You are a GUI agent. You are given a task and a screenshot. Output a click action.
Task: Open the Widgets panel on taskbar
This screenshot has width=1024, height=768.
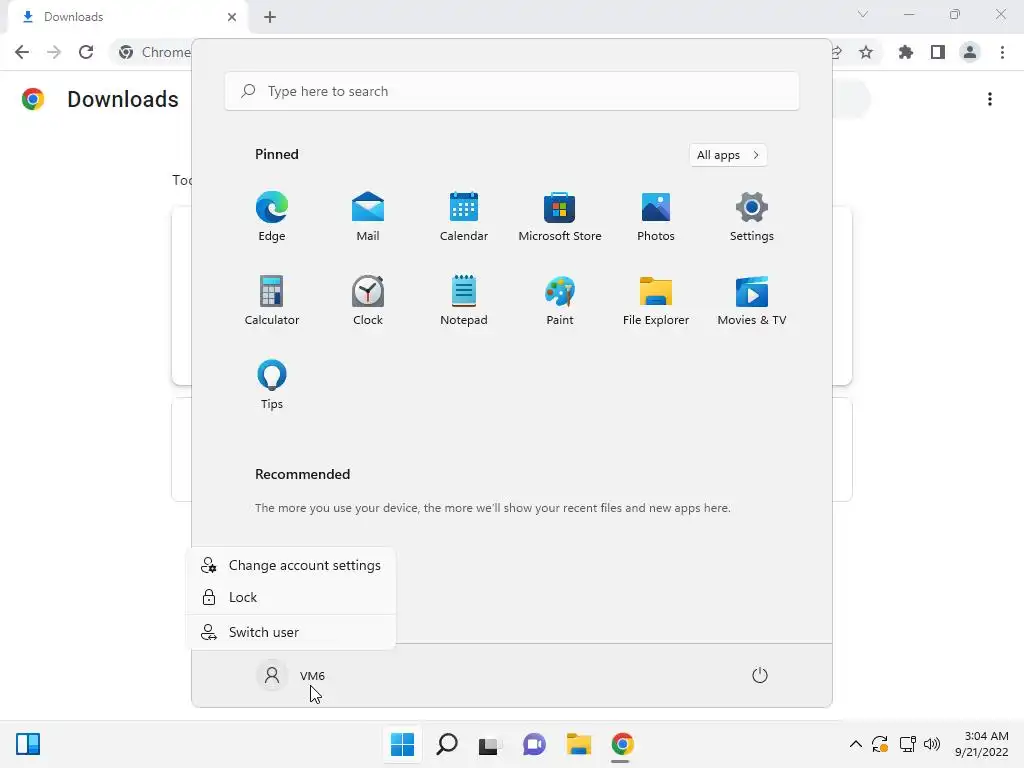28,744
